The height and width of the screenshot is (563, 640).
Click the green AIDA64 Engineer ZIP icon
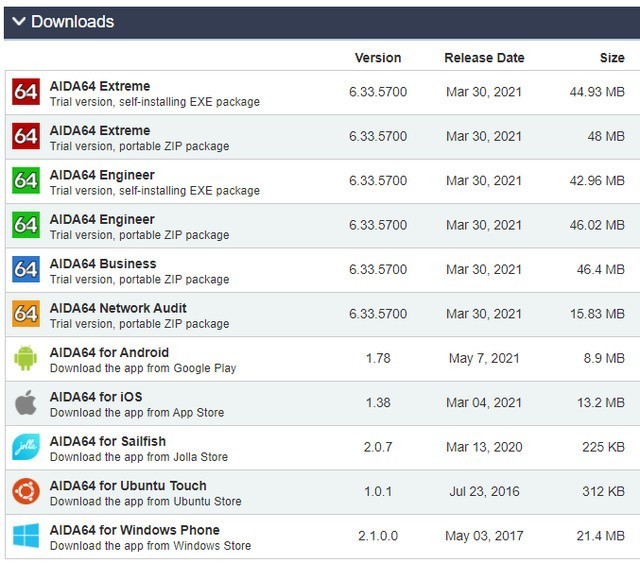(26, 226)
